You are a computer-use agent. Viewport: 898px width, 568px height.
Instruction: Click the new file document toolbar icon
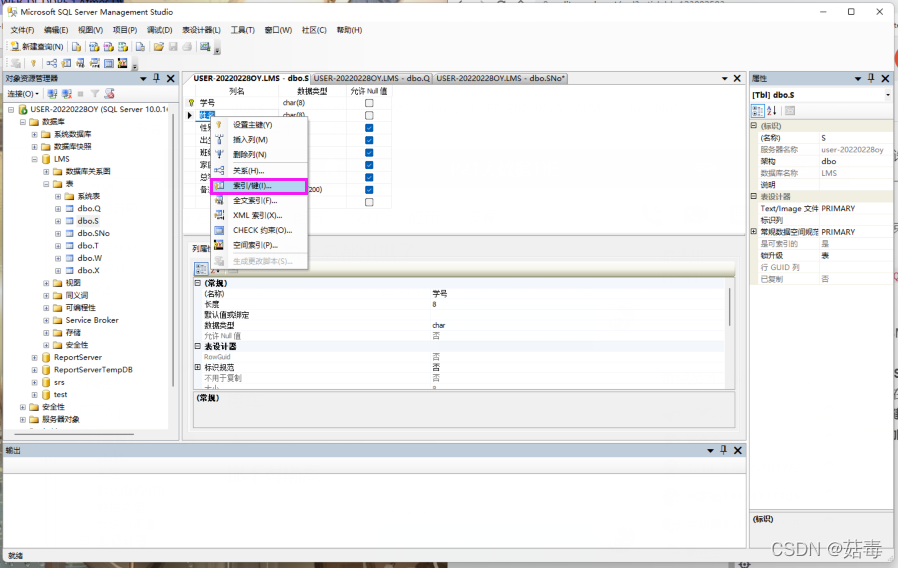[140, 46]
